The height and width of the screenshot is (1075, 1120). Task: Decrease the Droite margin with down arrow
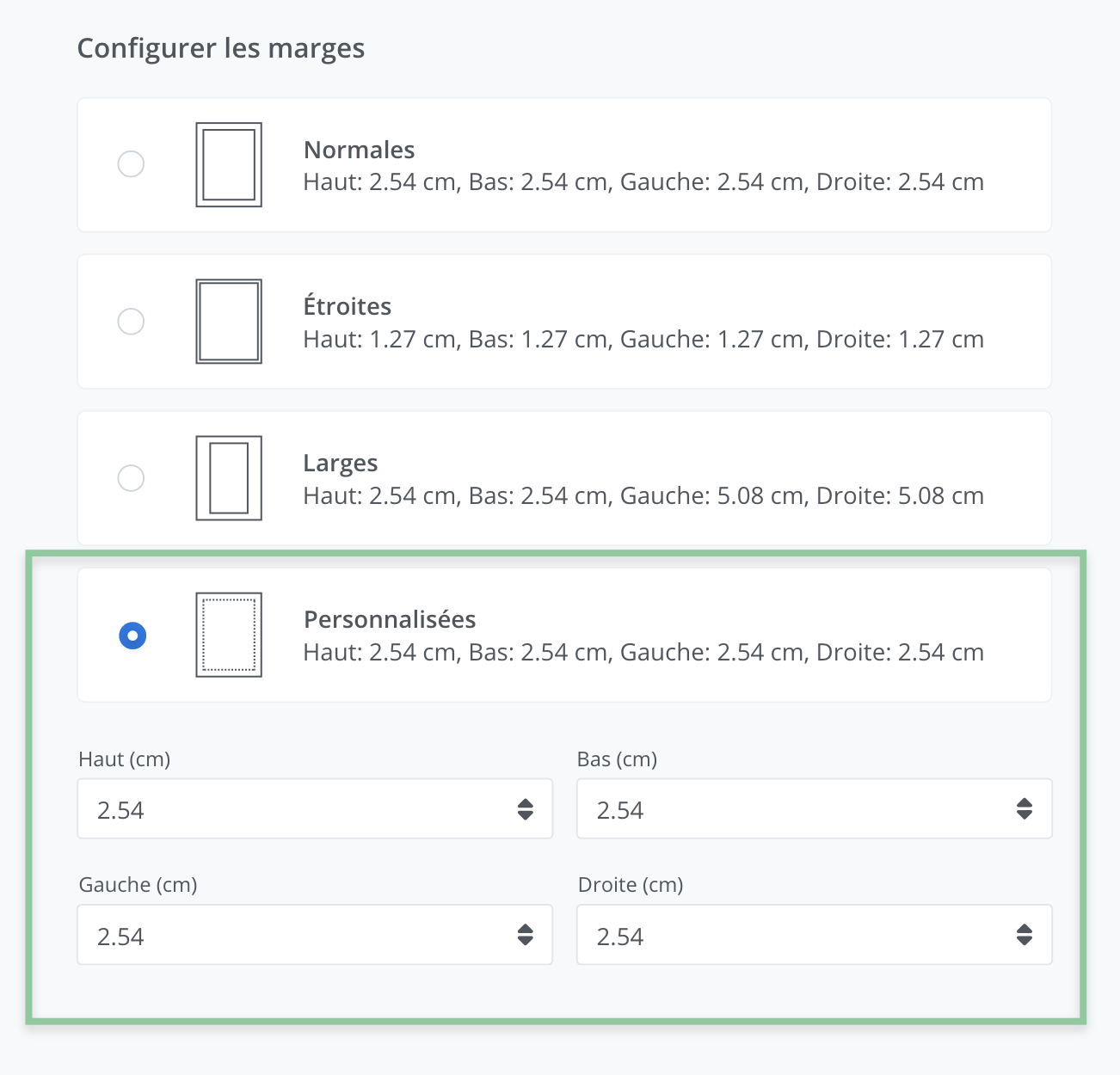pyautogui.click(x=1025, y=941)
